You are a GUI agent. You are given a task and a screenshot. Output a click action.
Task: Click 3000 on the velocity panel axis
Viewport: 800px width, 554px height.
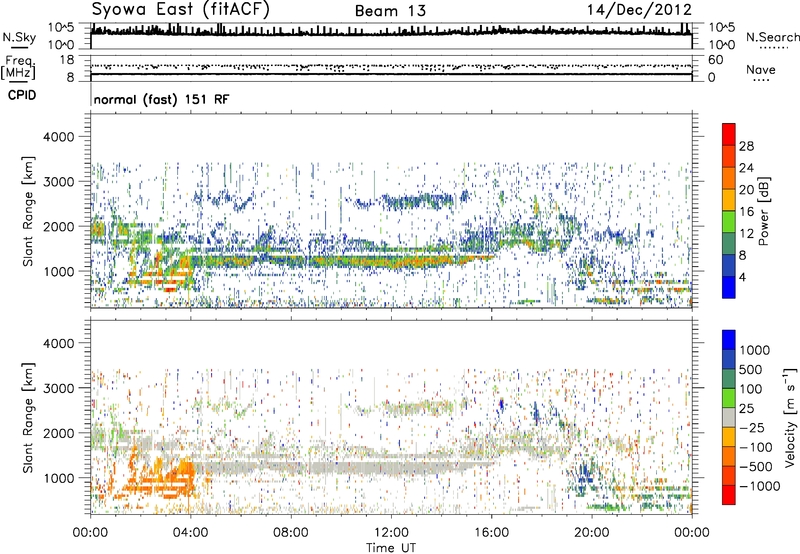(x=58, y=388)
